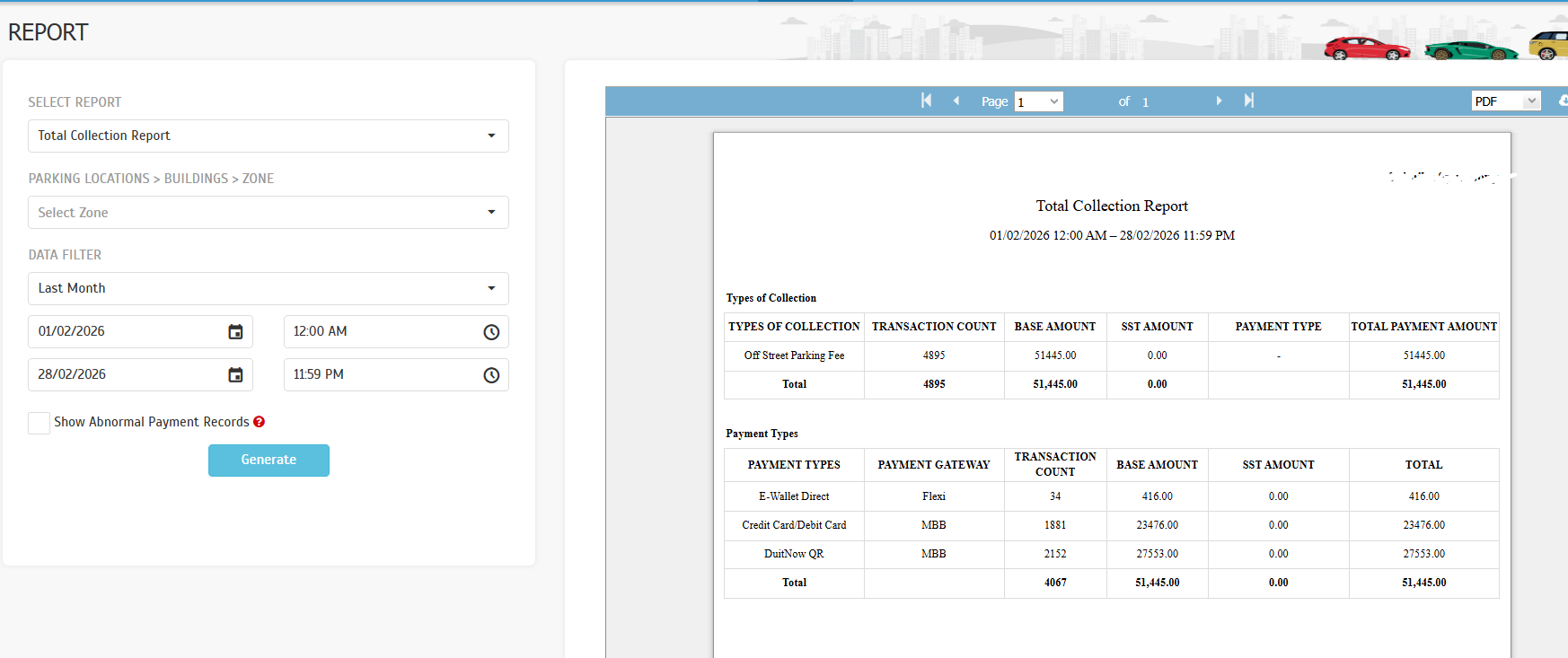Screen dimensions: 1568x658
Task: Click the export download cloud icon
Action: click(x=1563, y=101)
